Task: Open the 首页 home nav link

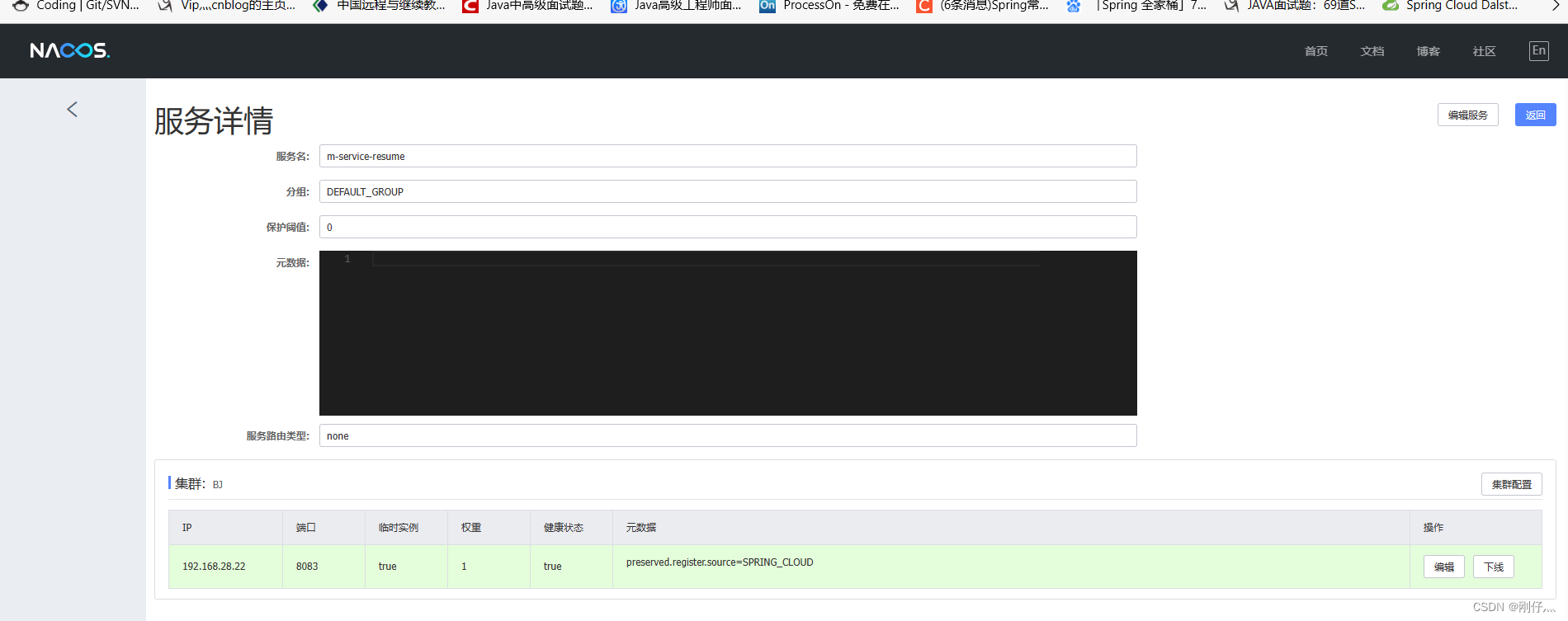Action: pyautogui.click(x=1316, y=51)
